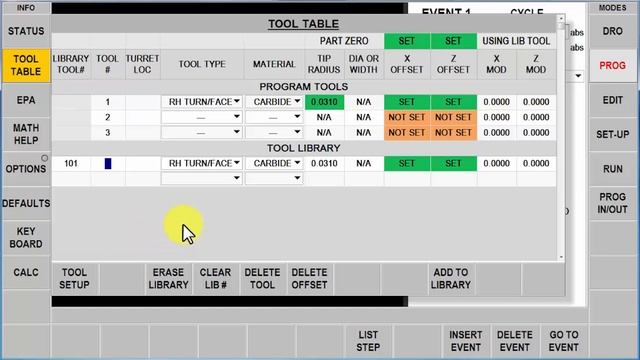Viewport: 640px width, 360px height.
Task: Open library tool 101 MATERIAL dropdown
Action: (x=274, y=163)
